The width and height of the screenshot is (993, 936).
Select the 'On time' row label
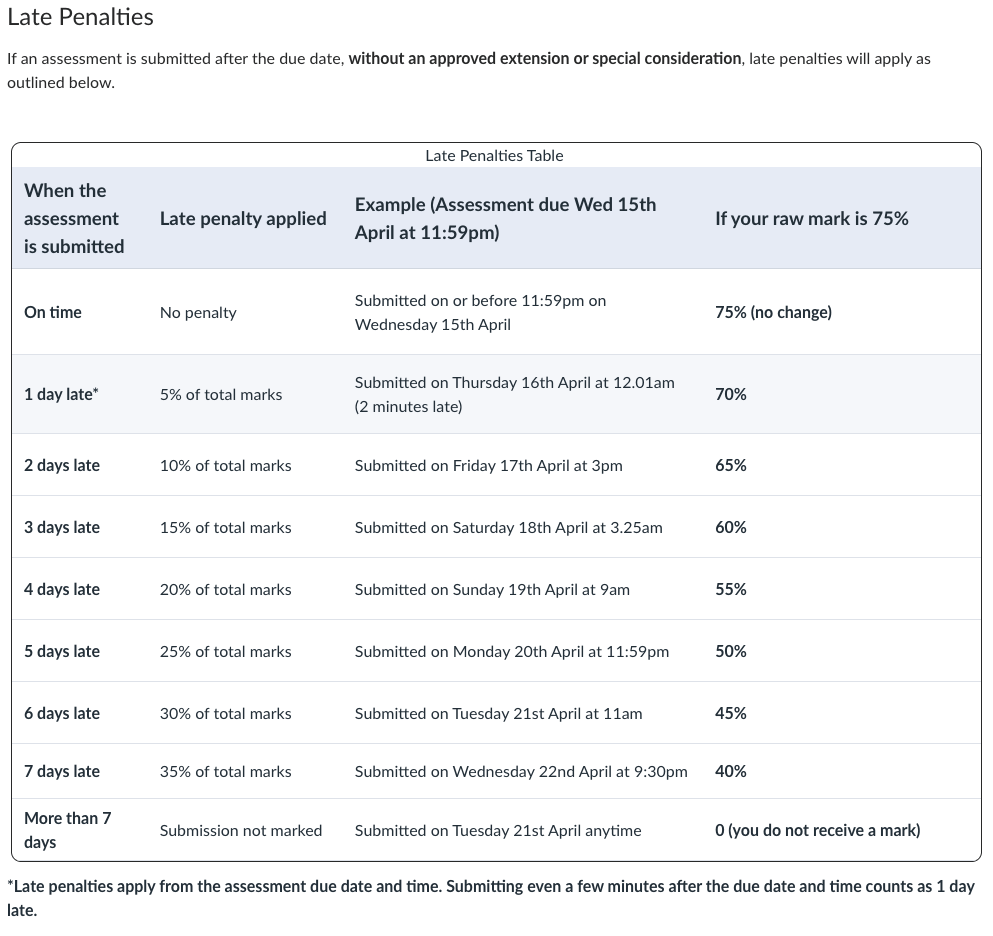coord(53,312)
